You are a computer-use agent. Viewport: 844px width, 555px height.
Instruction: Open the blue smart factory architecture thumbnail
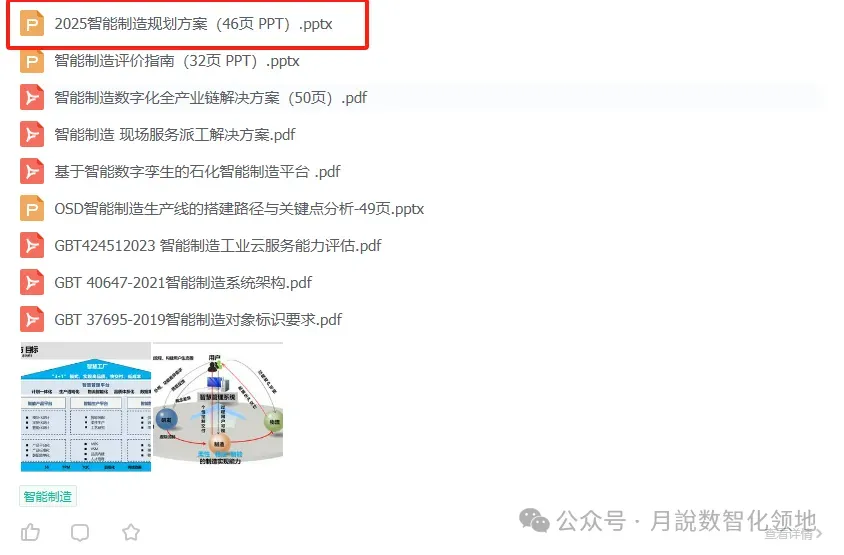point(86,407)
